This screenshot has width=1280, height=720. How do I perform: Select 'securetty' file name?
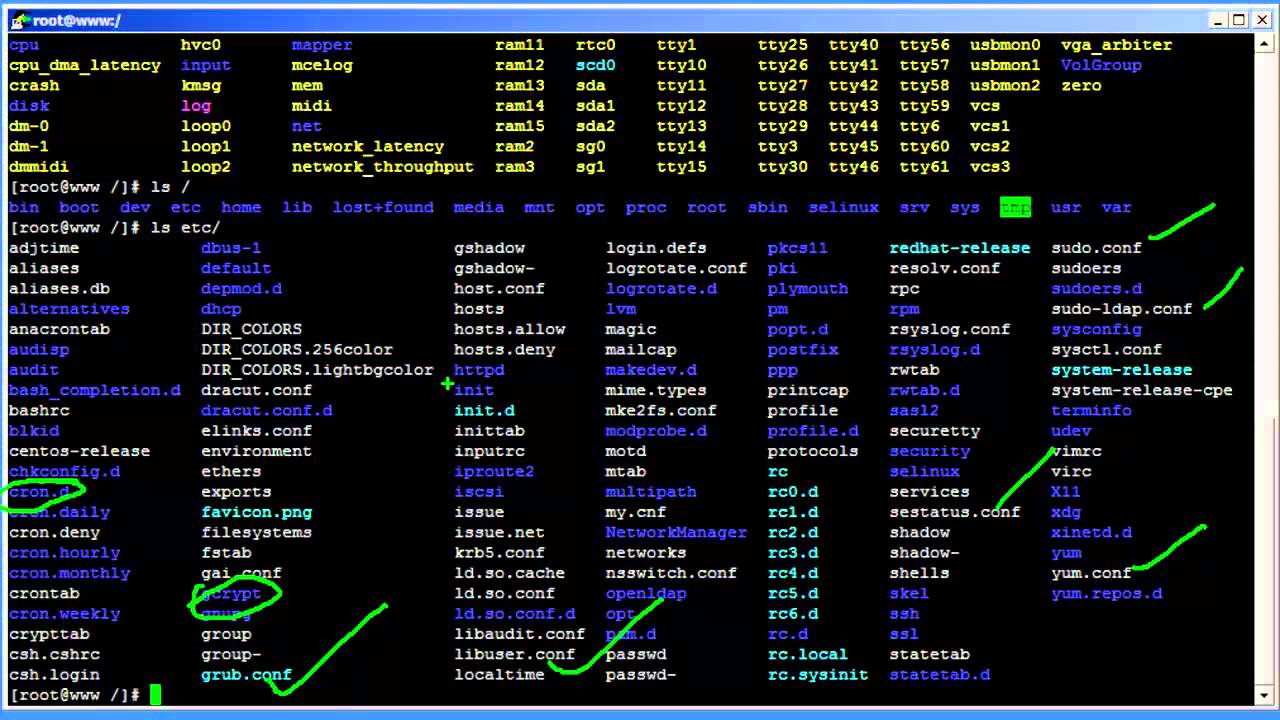click(935, 431)
